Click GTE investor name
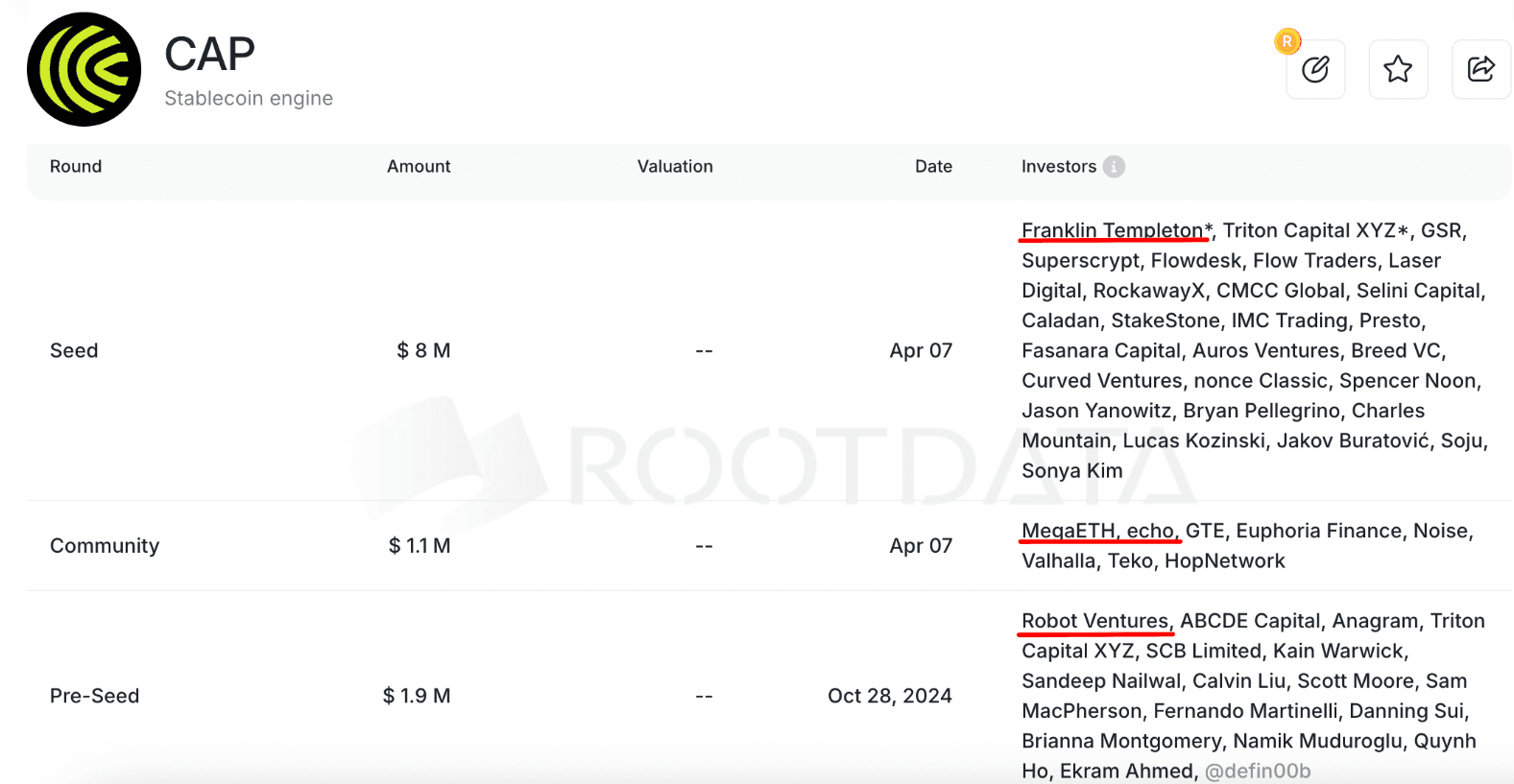This screenshot has width=1514, height=784. point(1205,531)
